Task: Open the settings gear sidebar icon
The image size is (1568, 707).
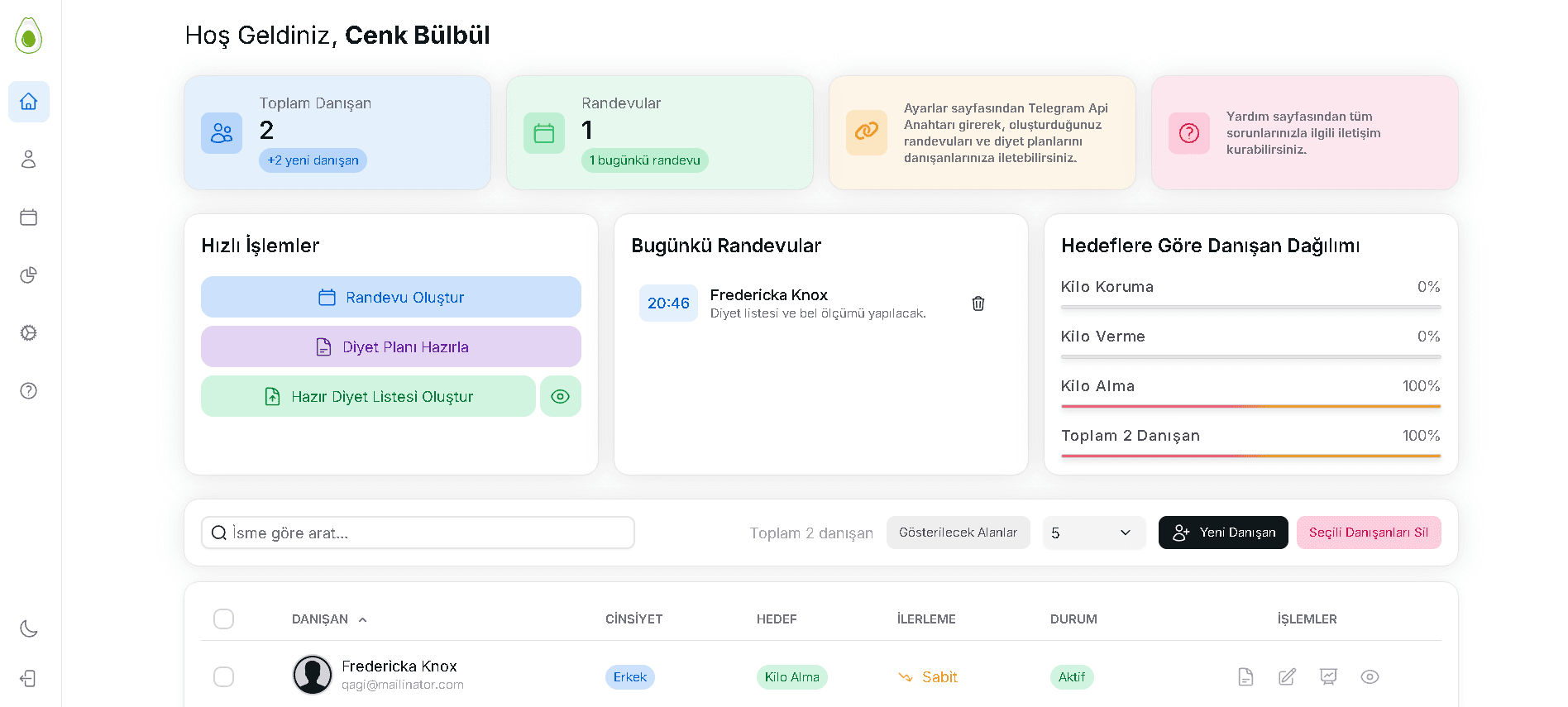Action: 29,332
